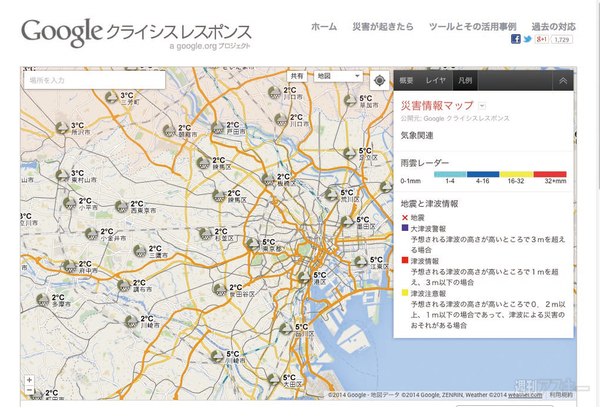Click weather icon at 三芳町 3°C
Screen dimensions: 600x407
112,97
